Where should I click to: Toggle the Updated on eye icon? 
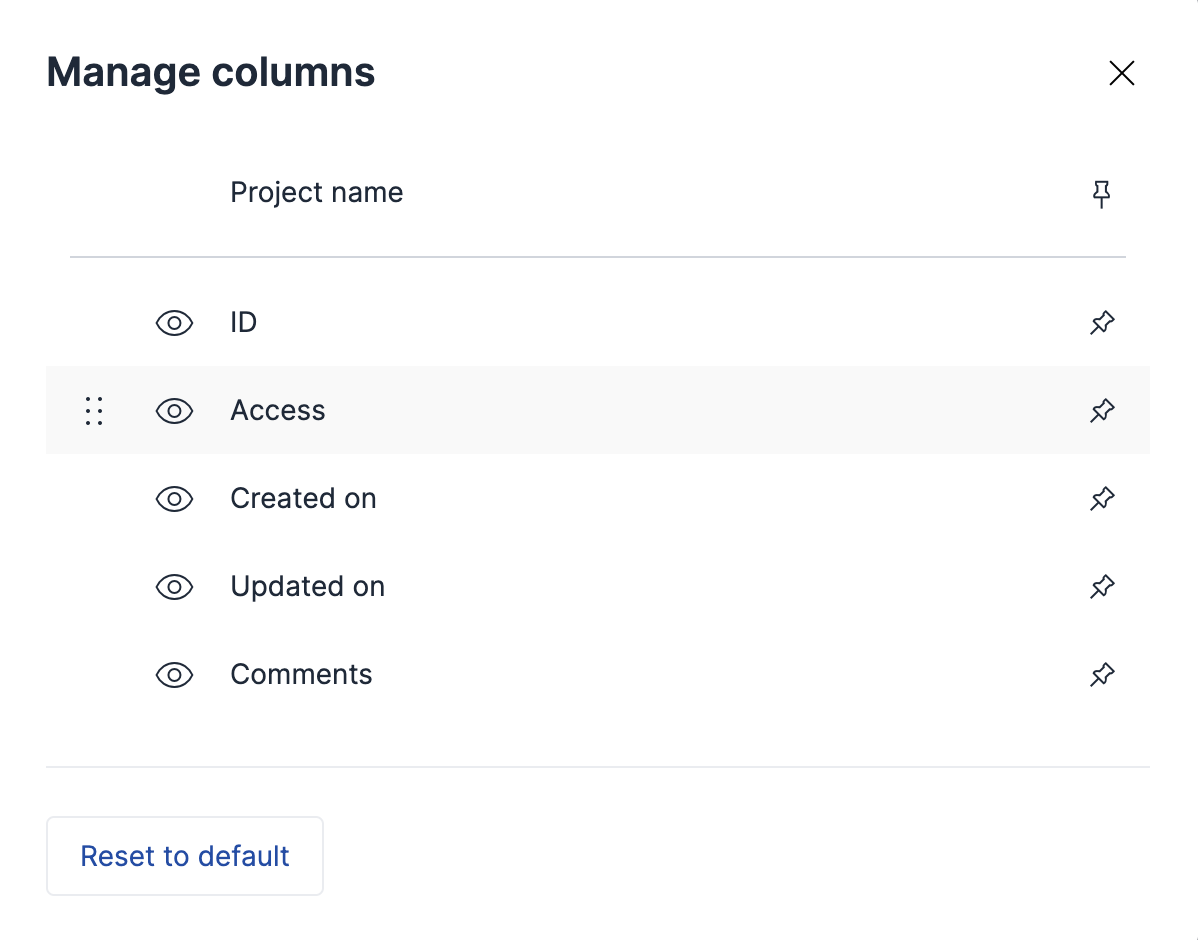point(174,587)
